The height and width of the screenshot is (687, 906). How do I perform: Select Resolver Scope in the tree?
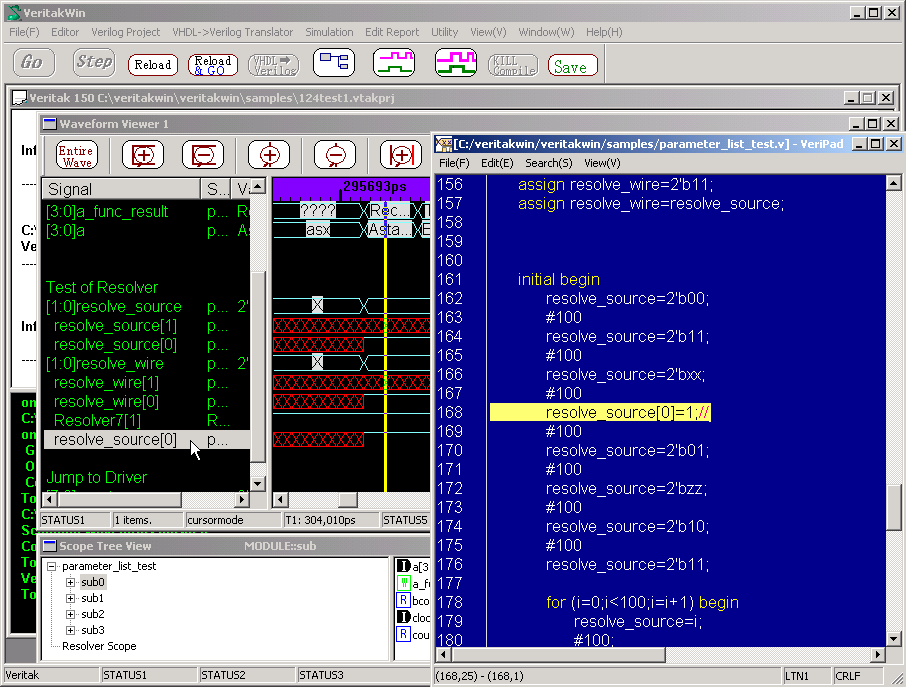pyautogui.click(x=99, y=646)
